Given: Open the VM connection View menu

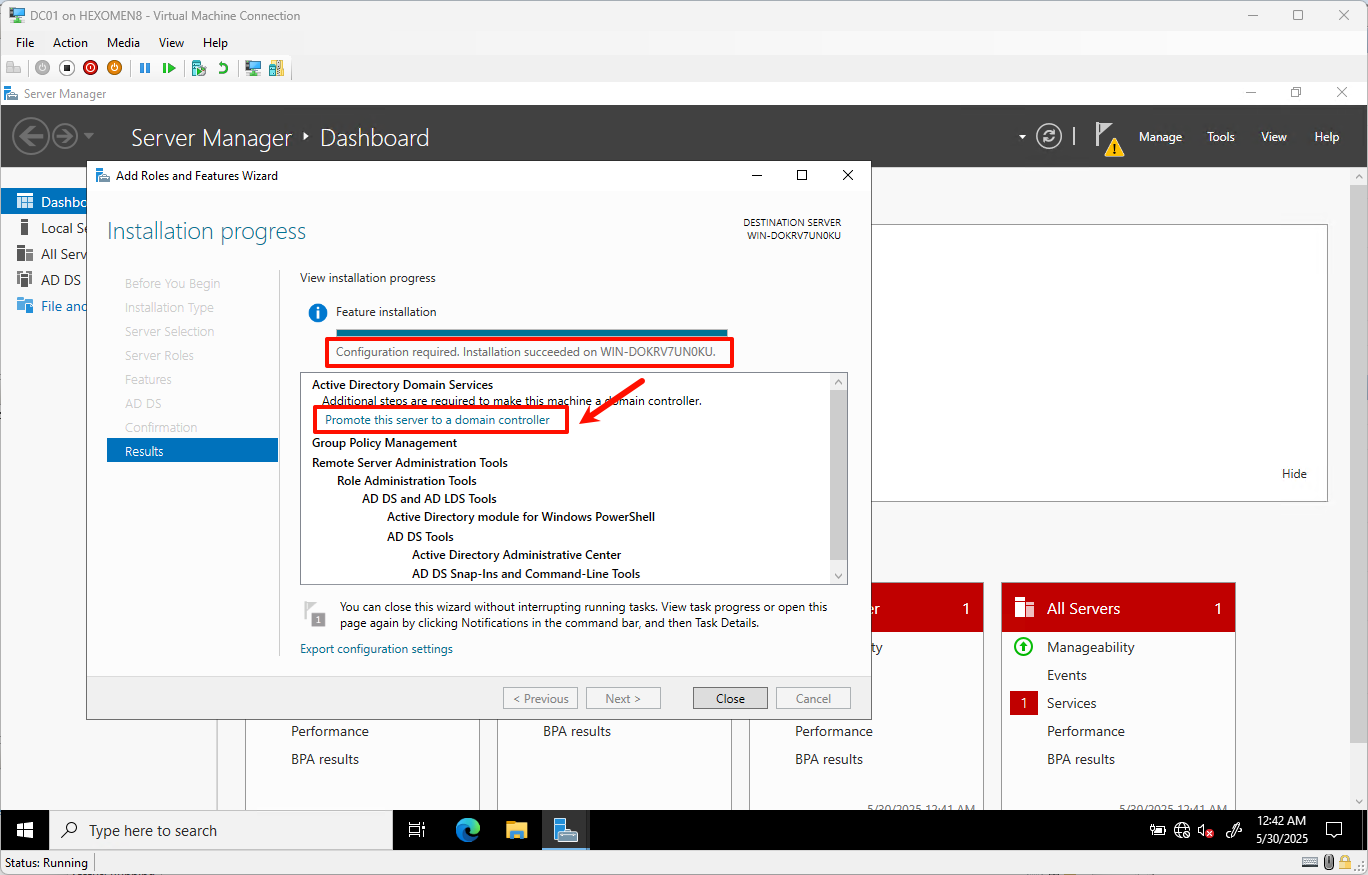Looking at the screenshot, I should click(x=171, y=43).
